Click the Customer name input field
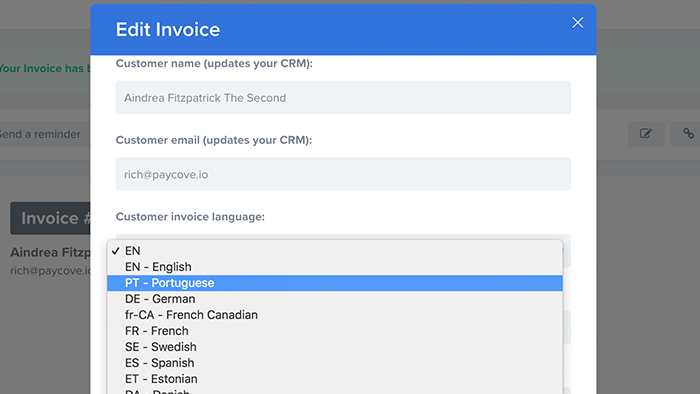The width and height of the screenshot is (700, 394). (343, 97)
